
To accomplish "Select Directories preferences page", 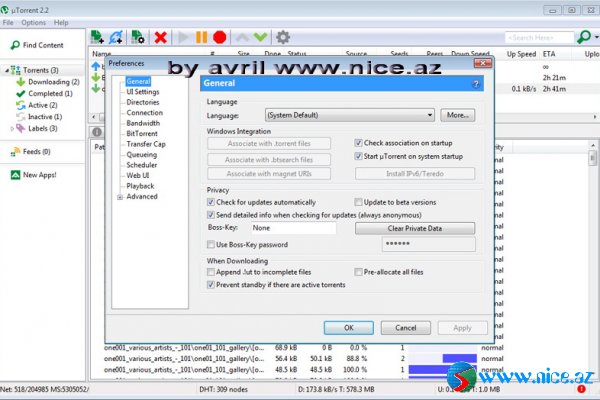I will [x=143, y=102].
